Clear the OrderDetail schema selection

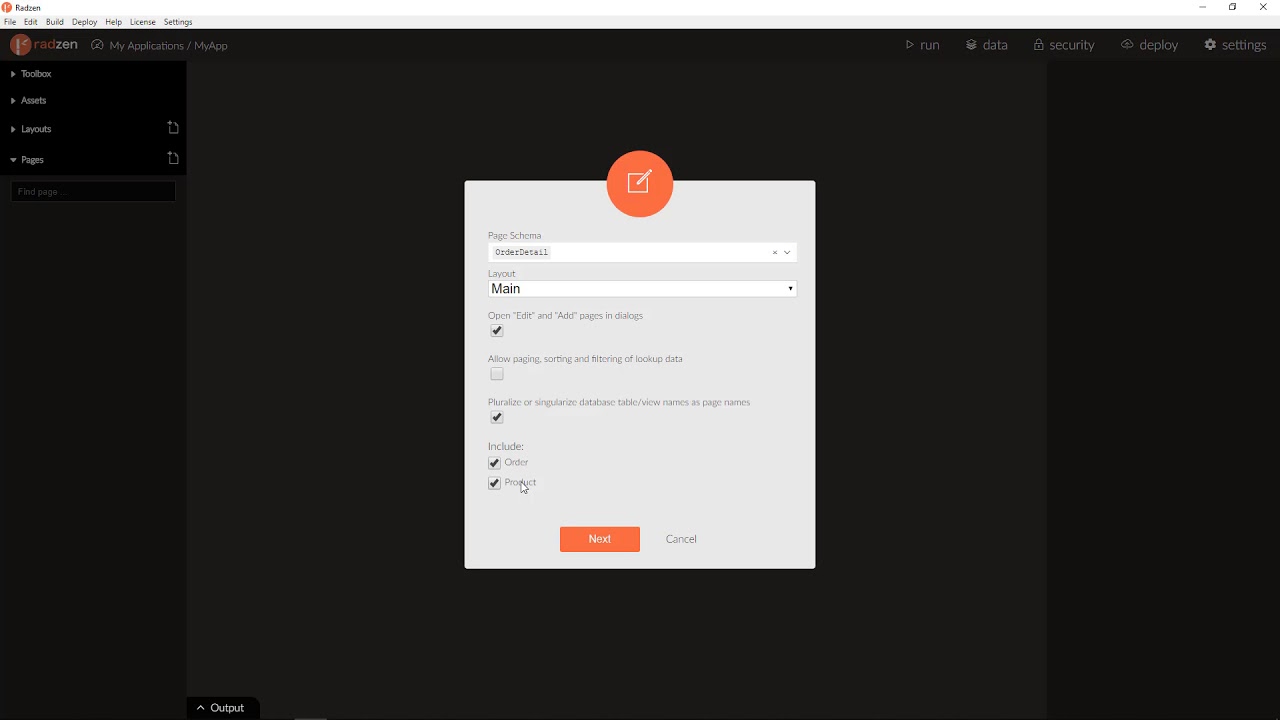[775, 253]
